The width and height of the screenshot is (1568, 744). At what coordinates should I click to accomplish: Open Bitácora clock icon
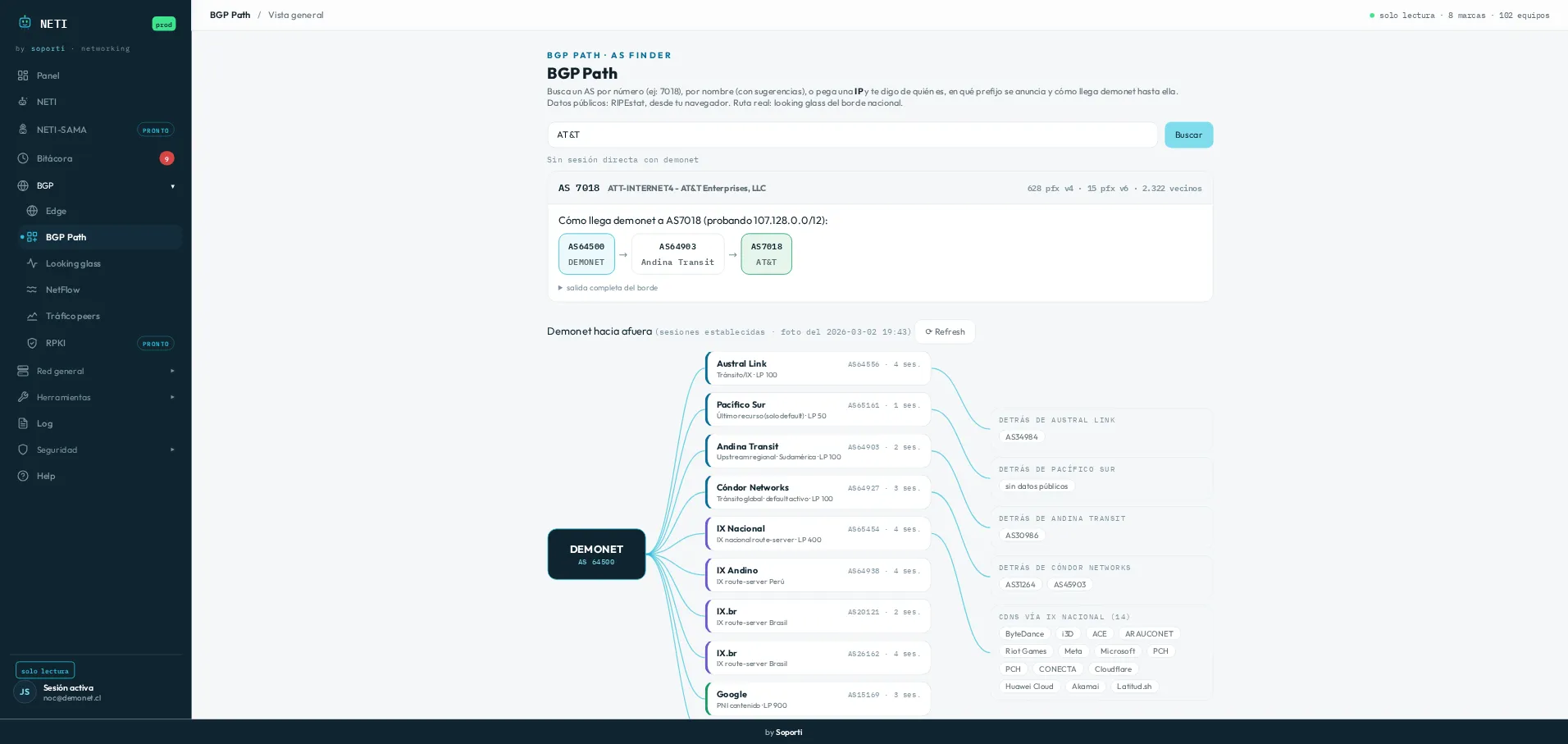(x=23, y=158)
